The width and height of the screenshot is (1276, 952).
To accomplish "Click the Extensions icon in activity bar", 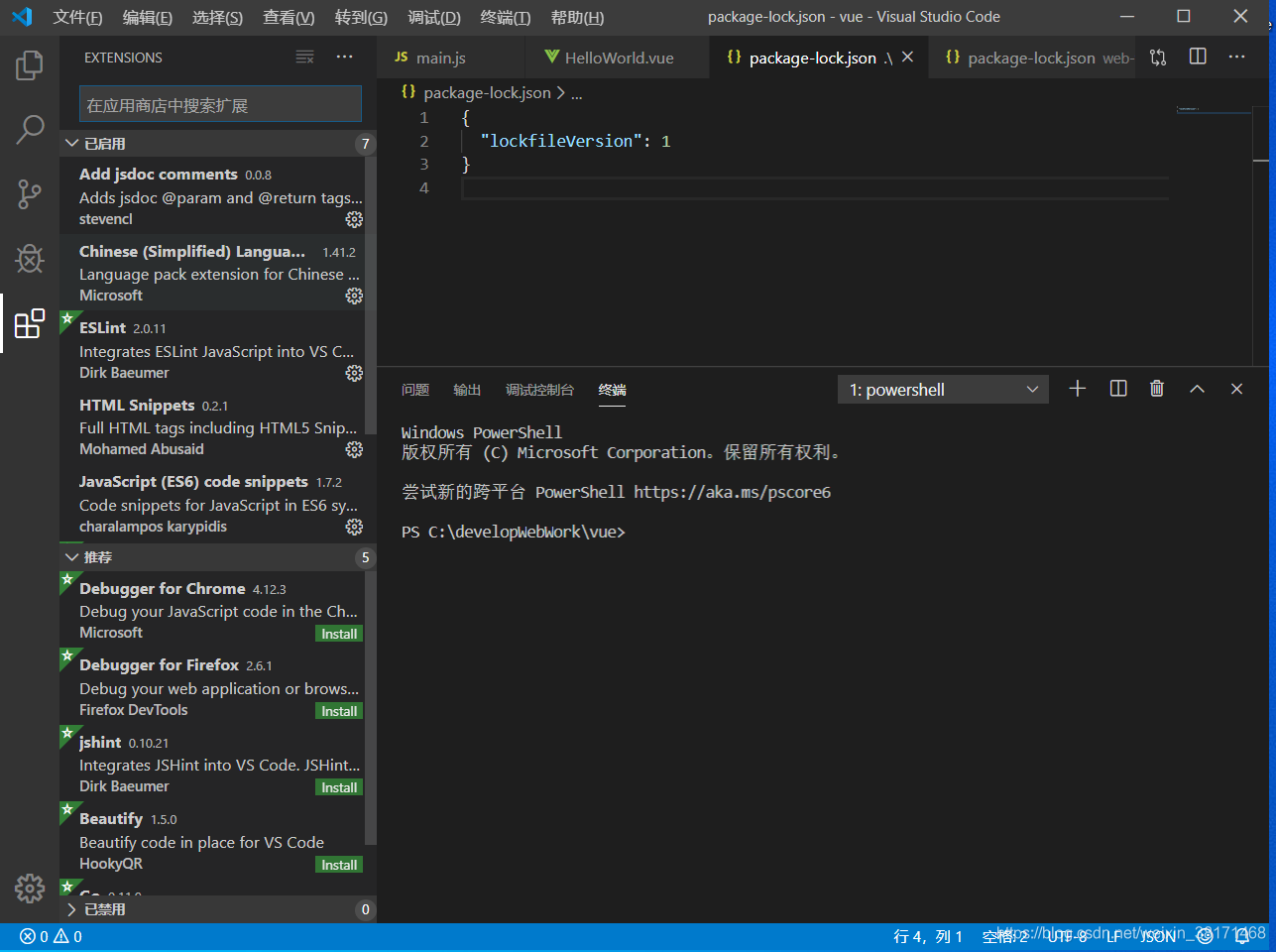I will [x=30, y=323].
